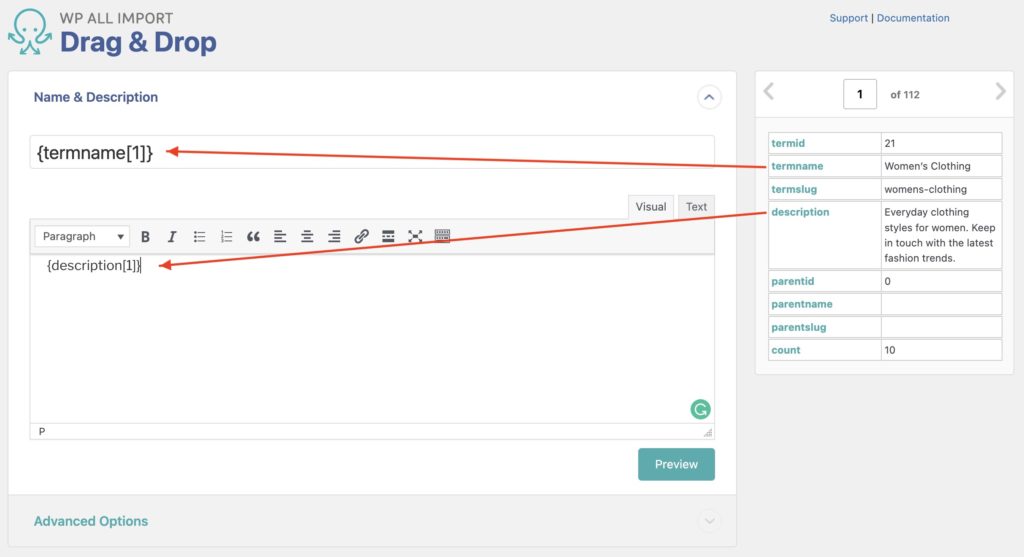1024x557 pixels.
Task: Select the parentid field name
Action: 793,281
